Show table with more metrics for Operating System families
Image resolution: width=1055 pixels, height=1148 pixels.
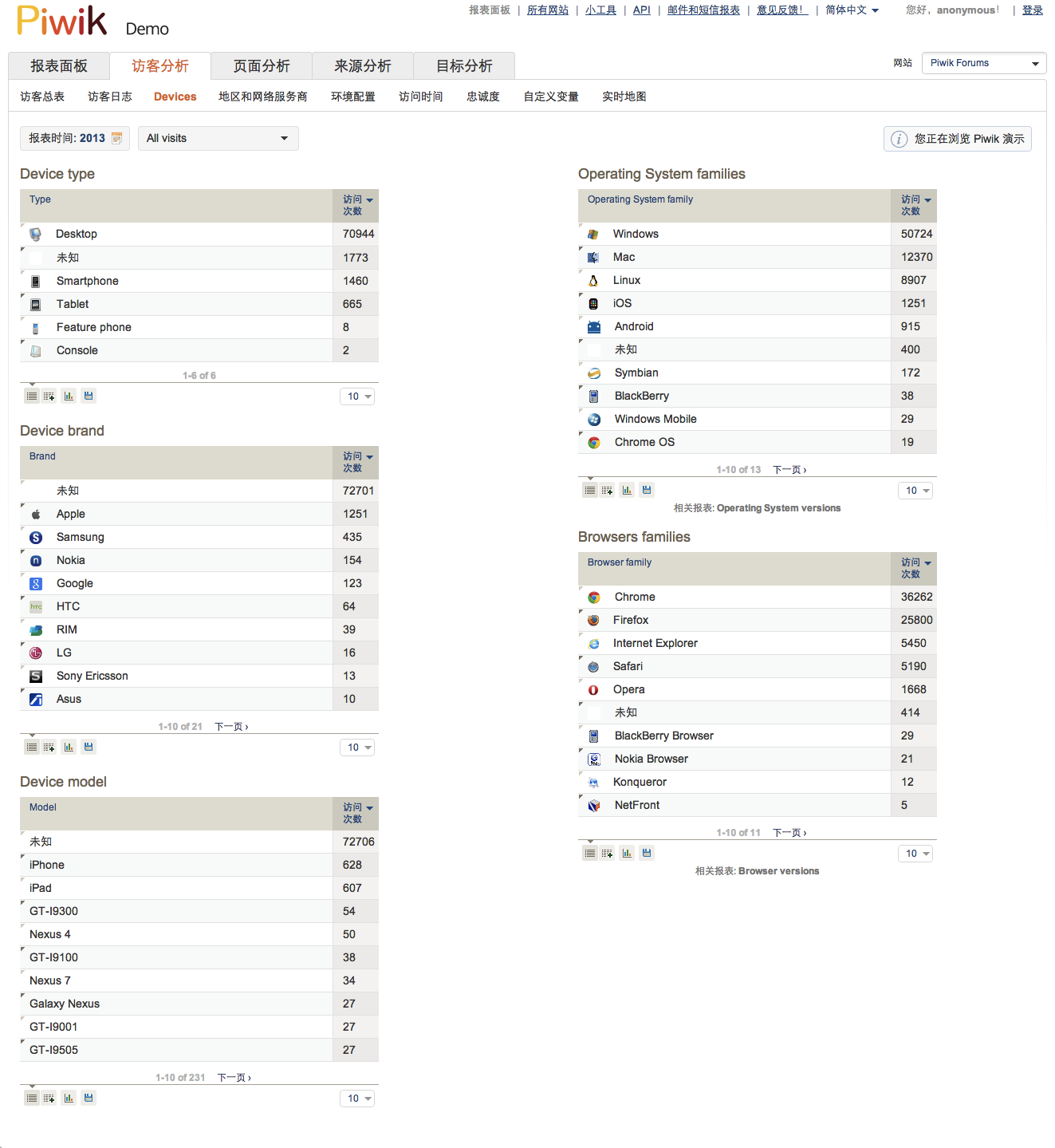pos(608,490)
